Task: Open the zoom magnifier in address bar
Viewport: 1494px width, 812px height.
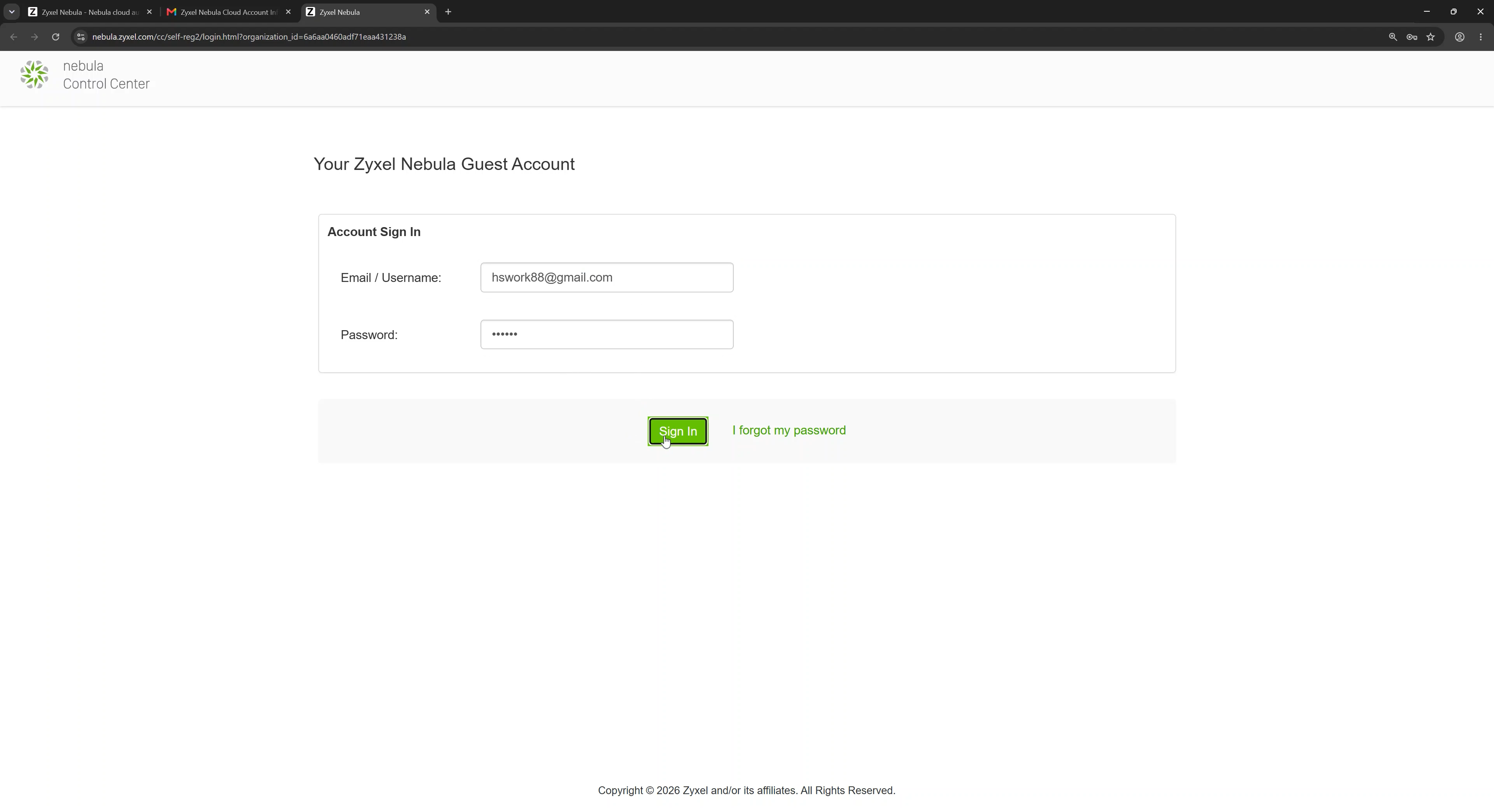Action: (1392, 37)
